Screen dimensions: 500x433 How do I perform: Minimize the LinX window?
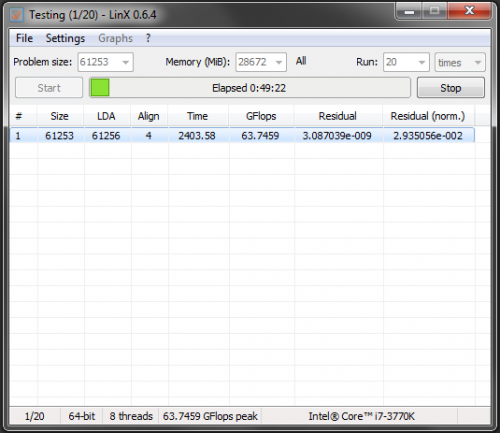tap(409, 12)
